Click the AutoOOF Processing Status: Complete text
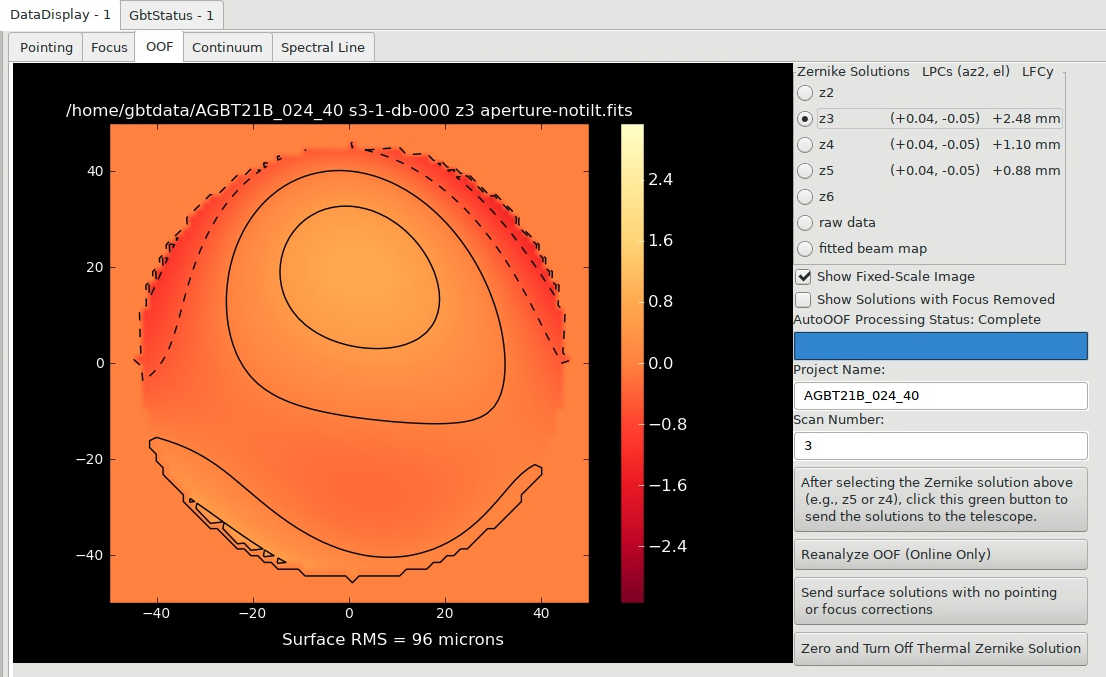Screen dimensions: 1106x677 [x=917, y=319]
